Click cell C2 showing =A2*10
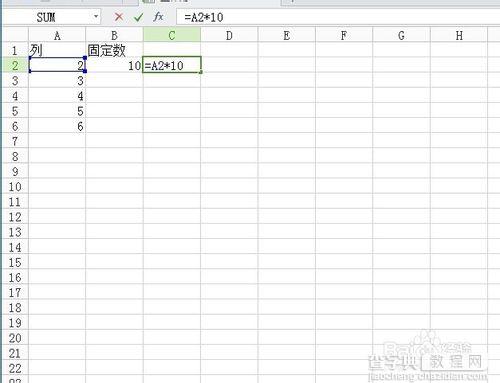Viewport: 500px width, 383px height. [172, 65]
